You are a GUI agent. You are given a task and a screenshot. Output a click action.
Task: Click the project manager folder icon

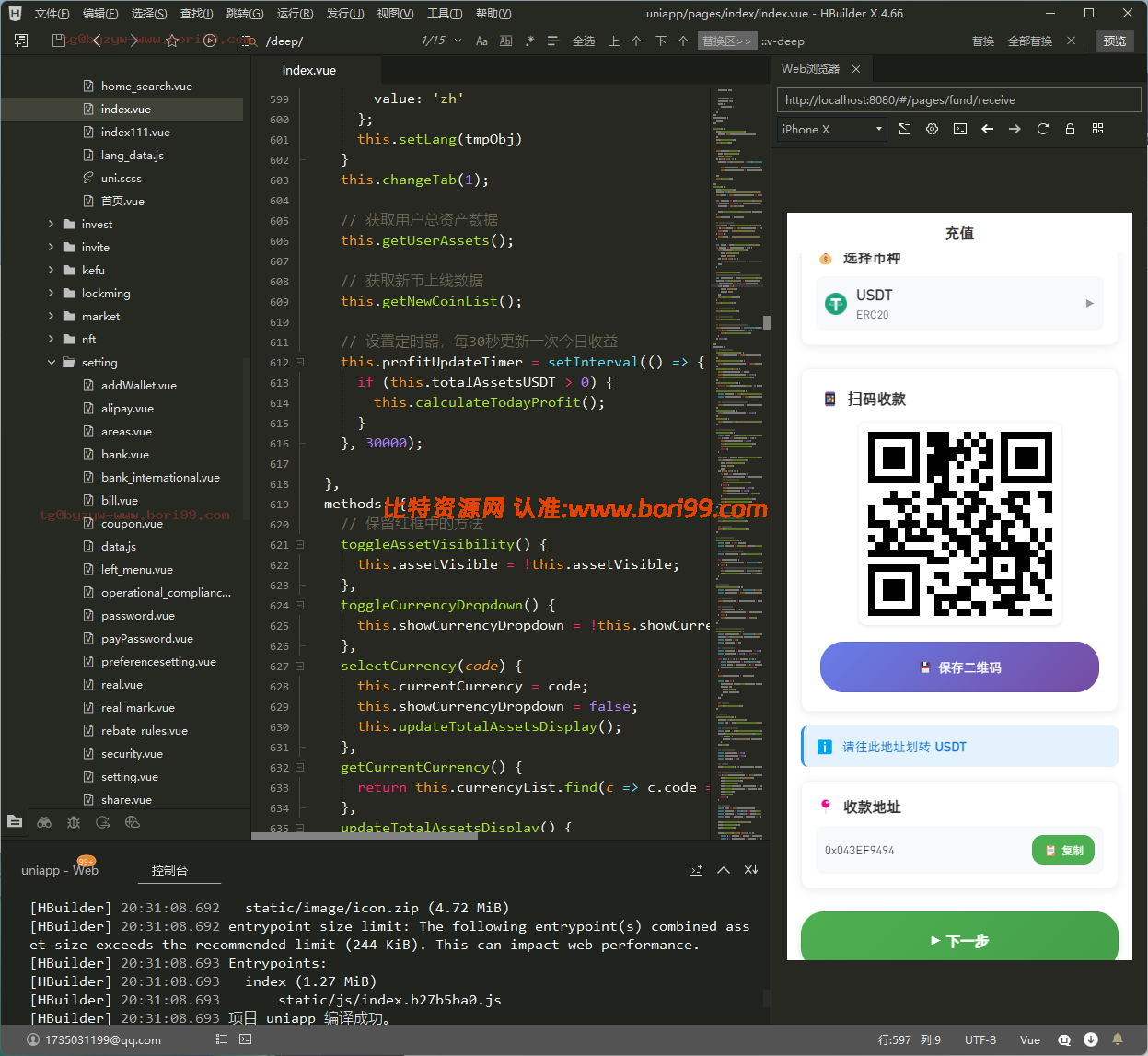15,821
